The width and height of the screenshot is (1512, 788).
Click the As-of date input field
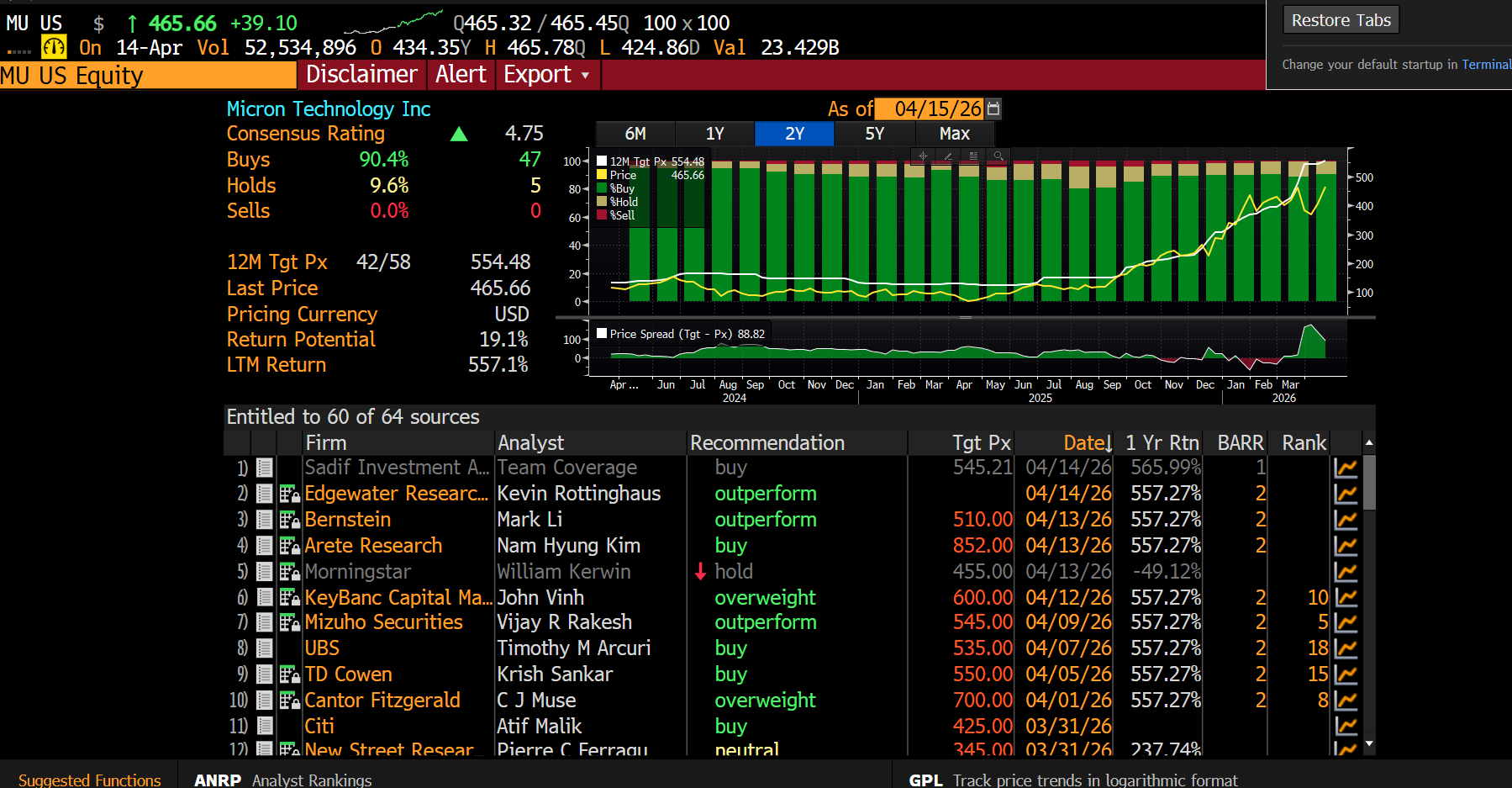click(x=930, y=108)
